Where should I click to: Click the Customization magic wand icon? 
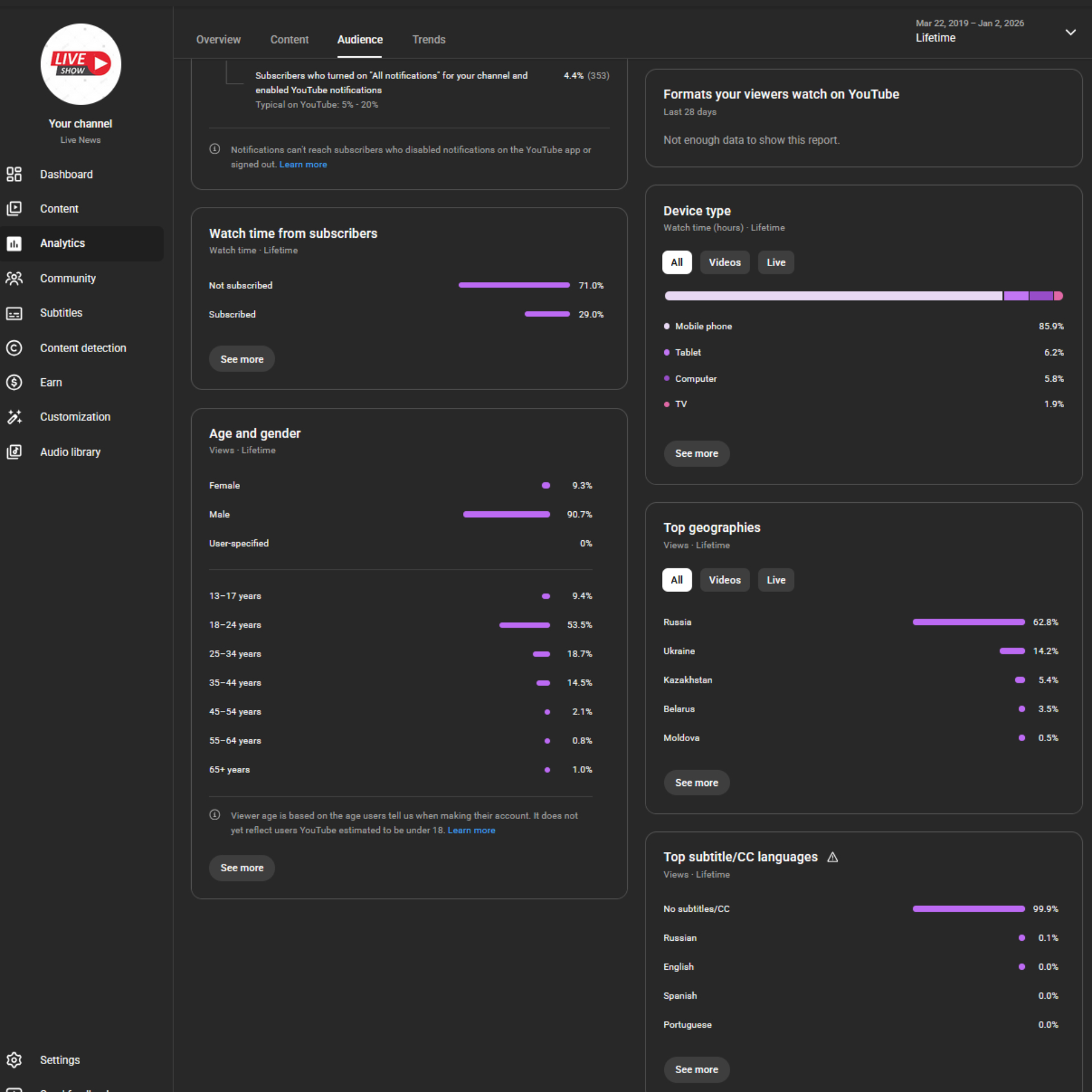click(x=14, y=417)
